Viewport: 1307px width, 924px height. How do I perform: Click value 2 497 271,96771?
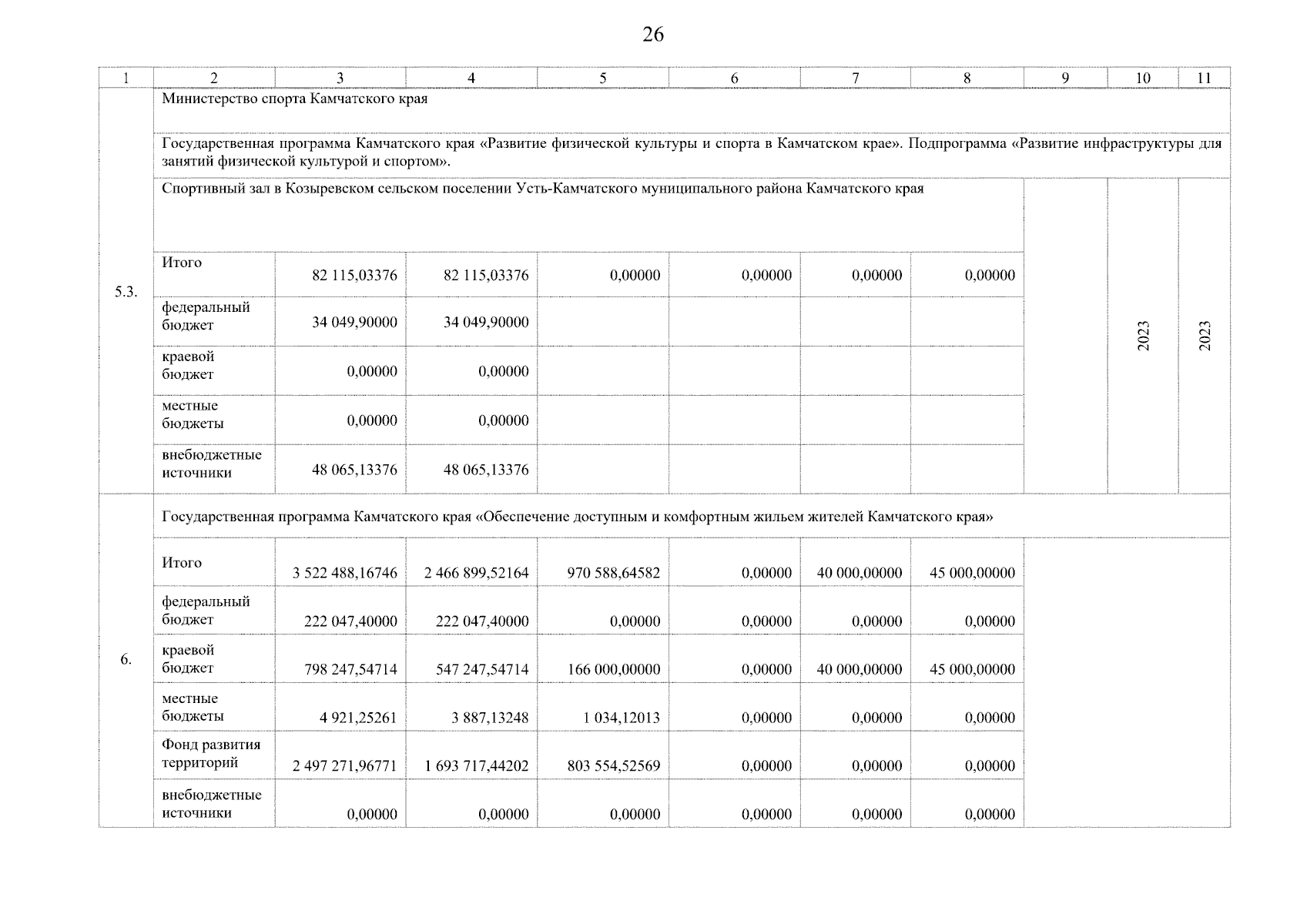pos(345,766)
